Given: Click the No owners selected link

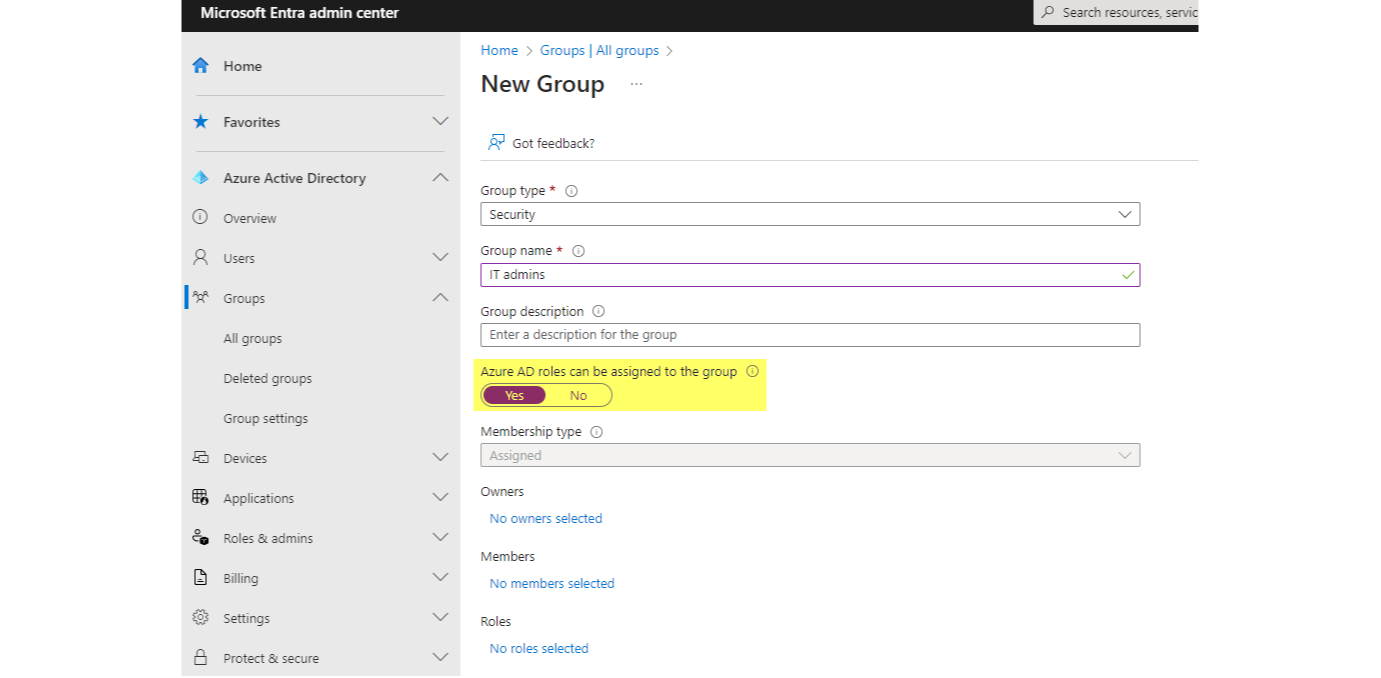Looking at the screenshot, I should tap(546, 518).
